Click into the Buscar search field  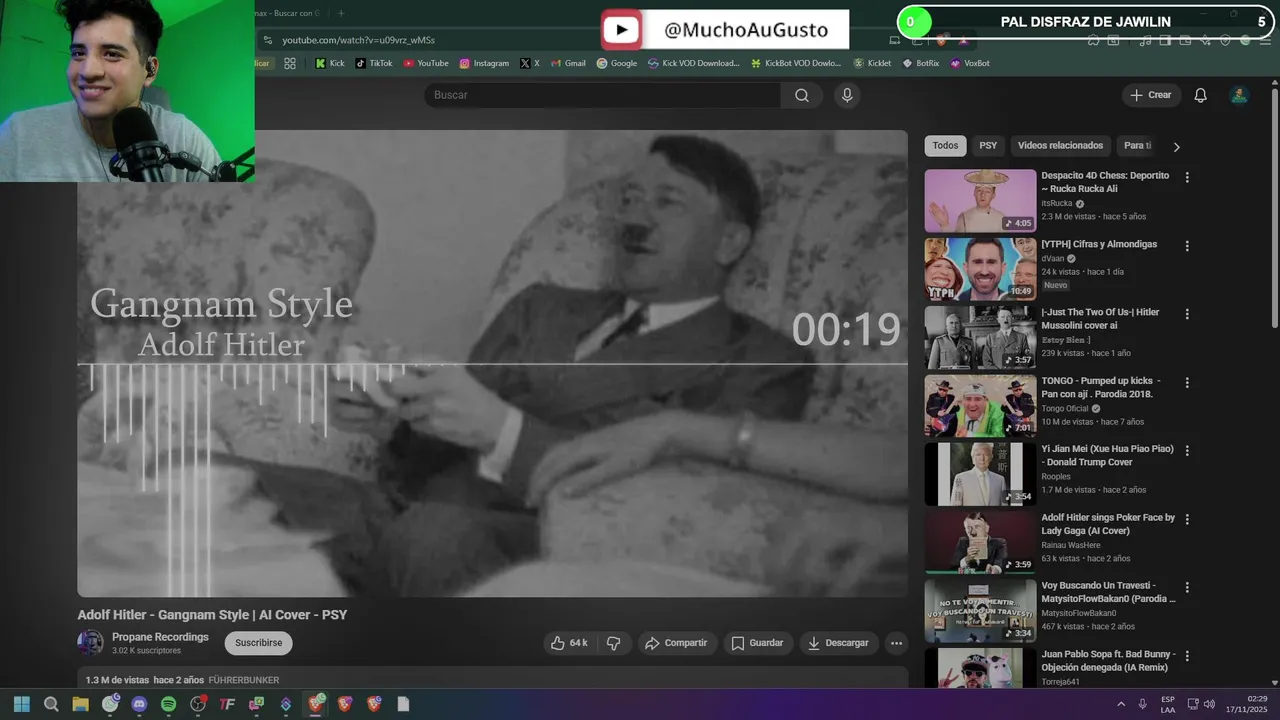click(x=602, y=95)
